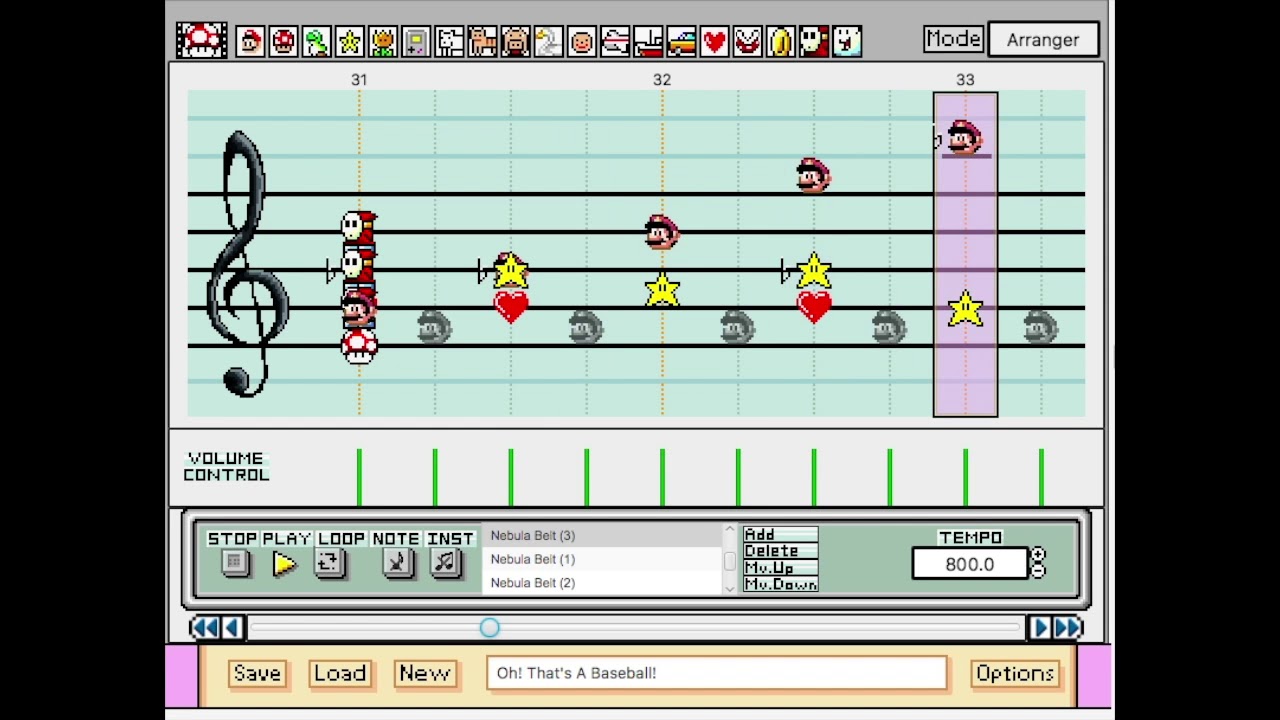
Task: Select the Car instrument icon
Action: click(x=681, y=41)
